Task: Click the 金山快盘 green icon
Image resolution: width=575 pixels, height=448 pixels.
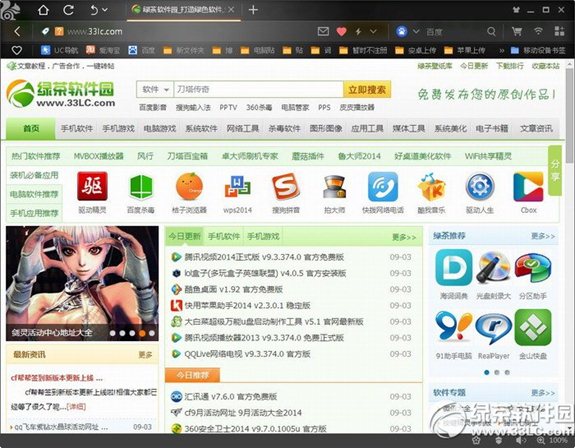Action: (x=533, y=327)
